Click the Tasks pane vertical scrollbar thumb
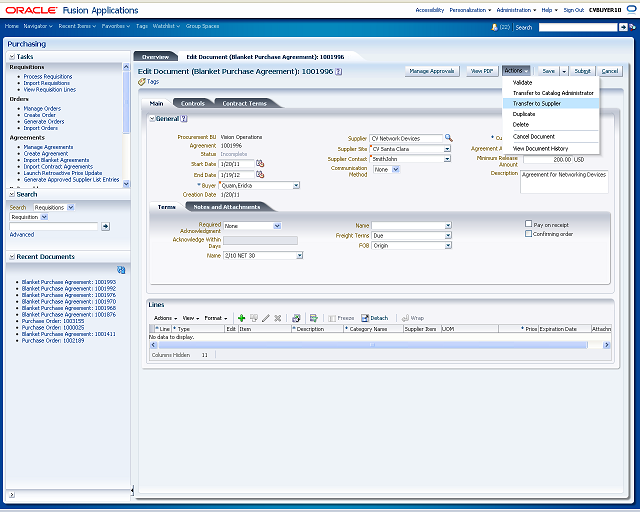 pos(126,102)
